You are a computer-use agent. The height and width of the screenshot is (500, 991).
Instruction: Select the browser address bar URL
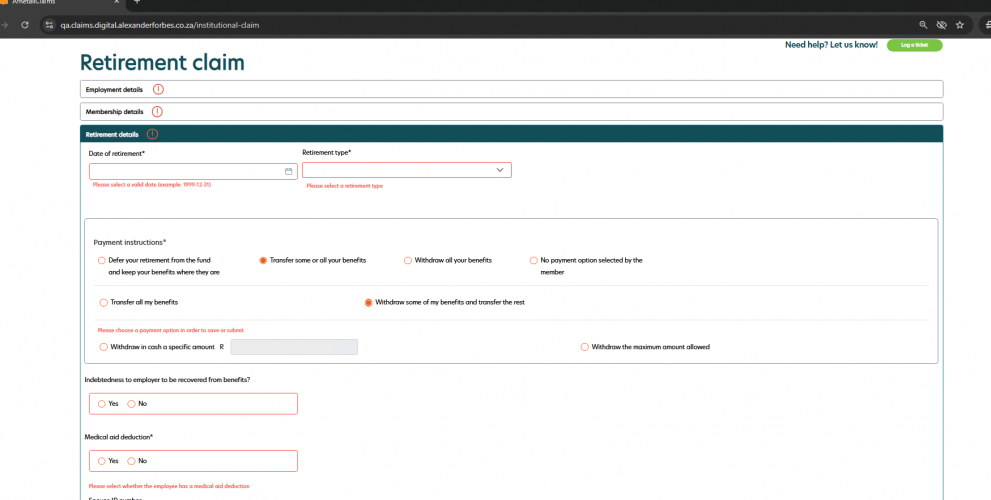pos(160,25)
